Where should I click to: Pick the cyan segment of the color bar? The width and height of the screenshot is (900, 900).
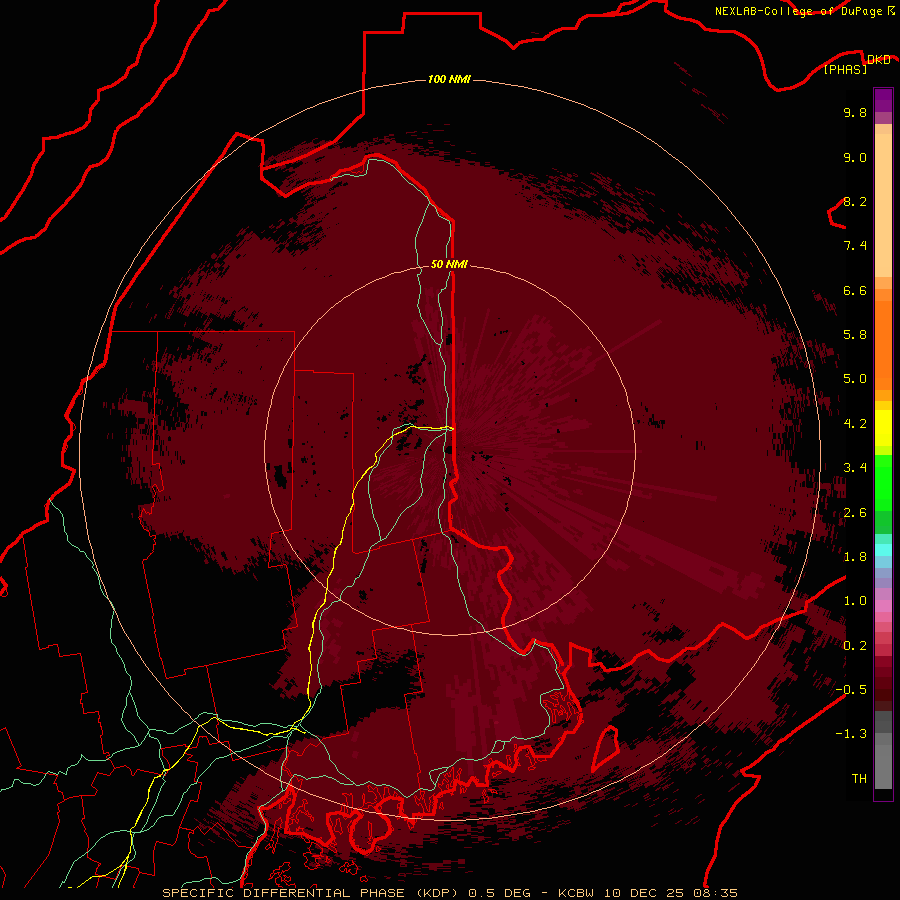click(883, 549)
